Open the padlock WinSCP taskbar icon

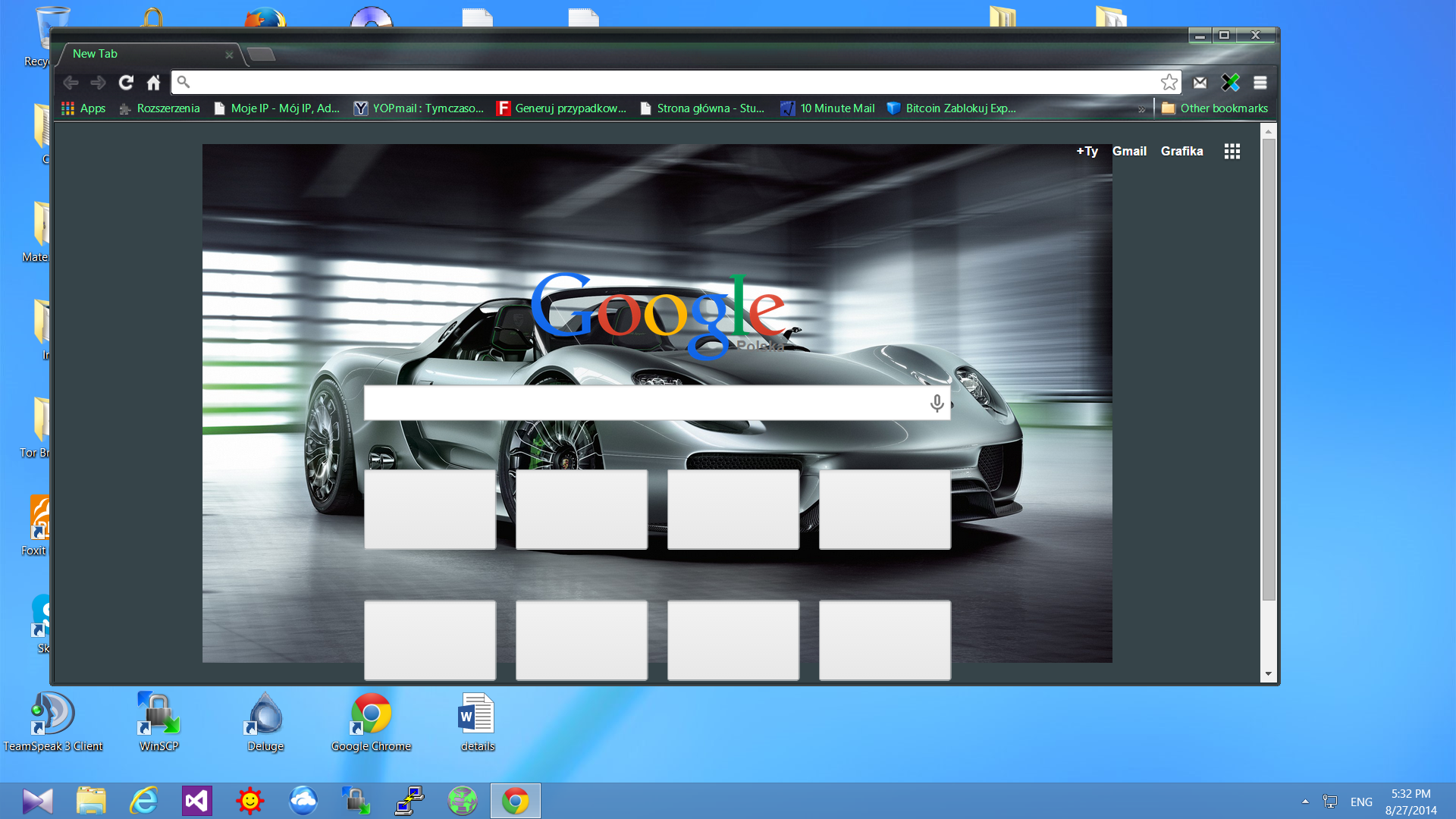coord(356,801)
